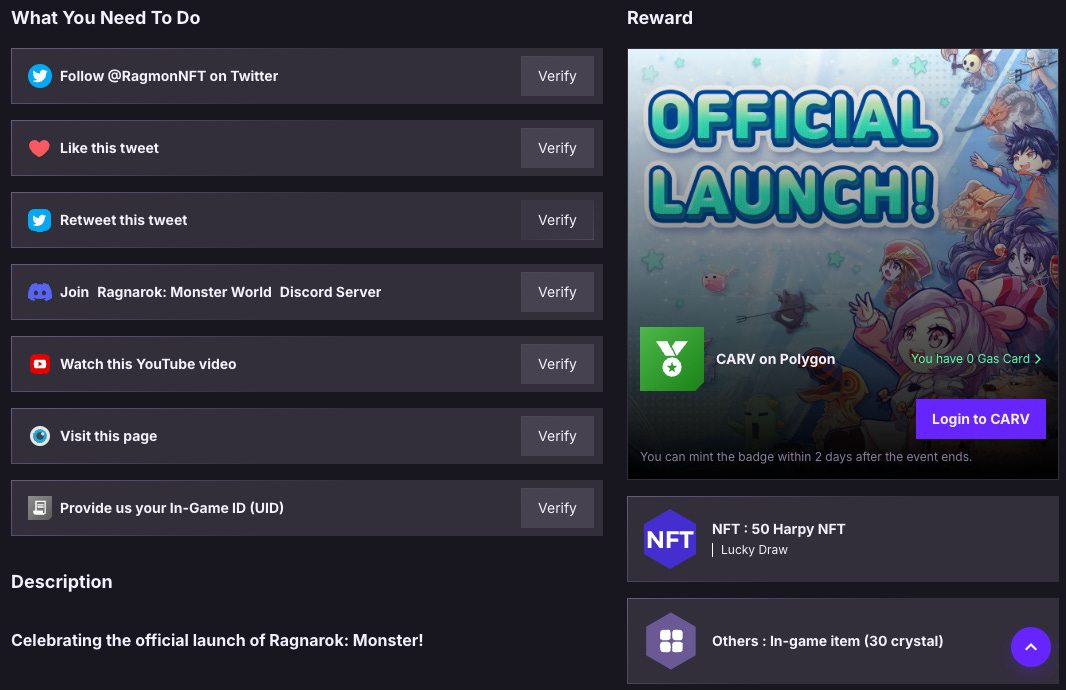Open the Retweet this tweet link
The width and height of the screenshot is (1066, 690).
click(x=124, y=220)
